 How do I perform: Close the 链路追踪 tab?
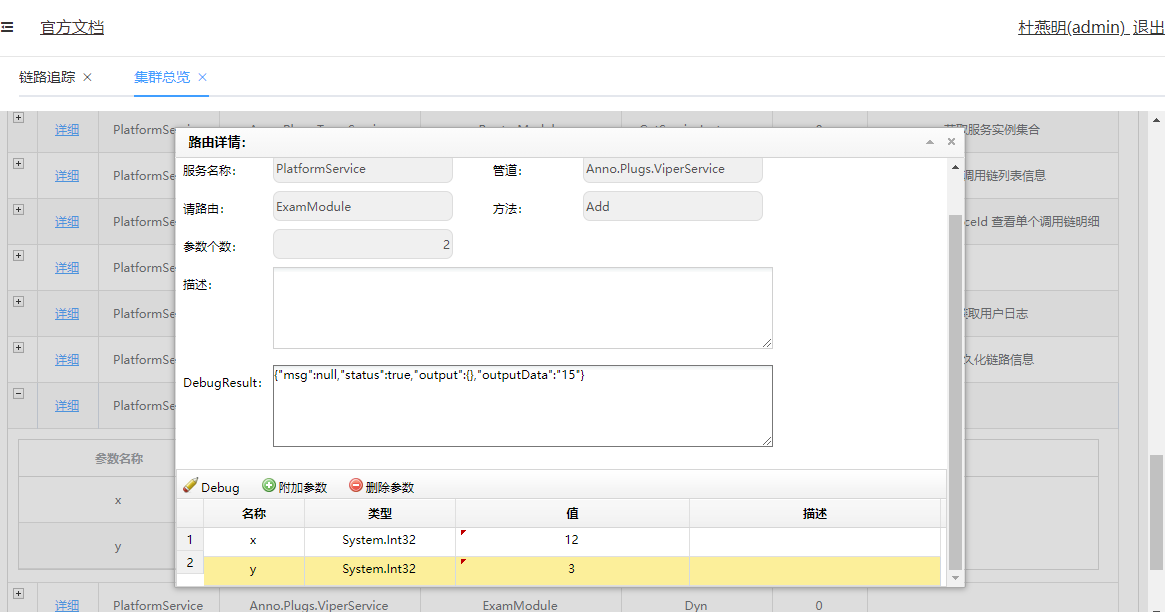click(88, 77)
